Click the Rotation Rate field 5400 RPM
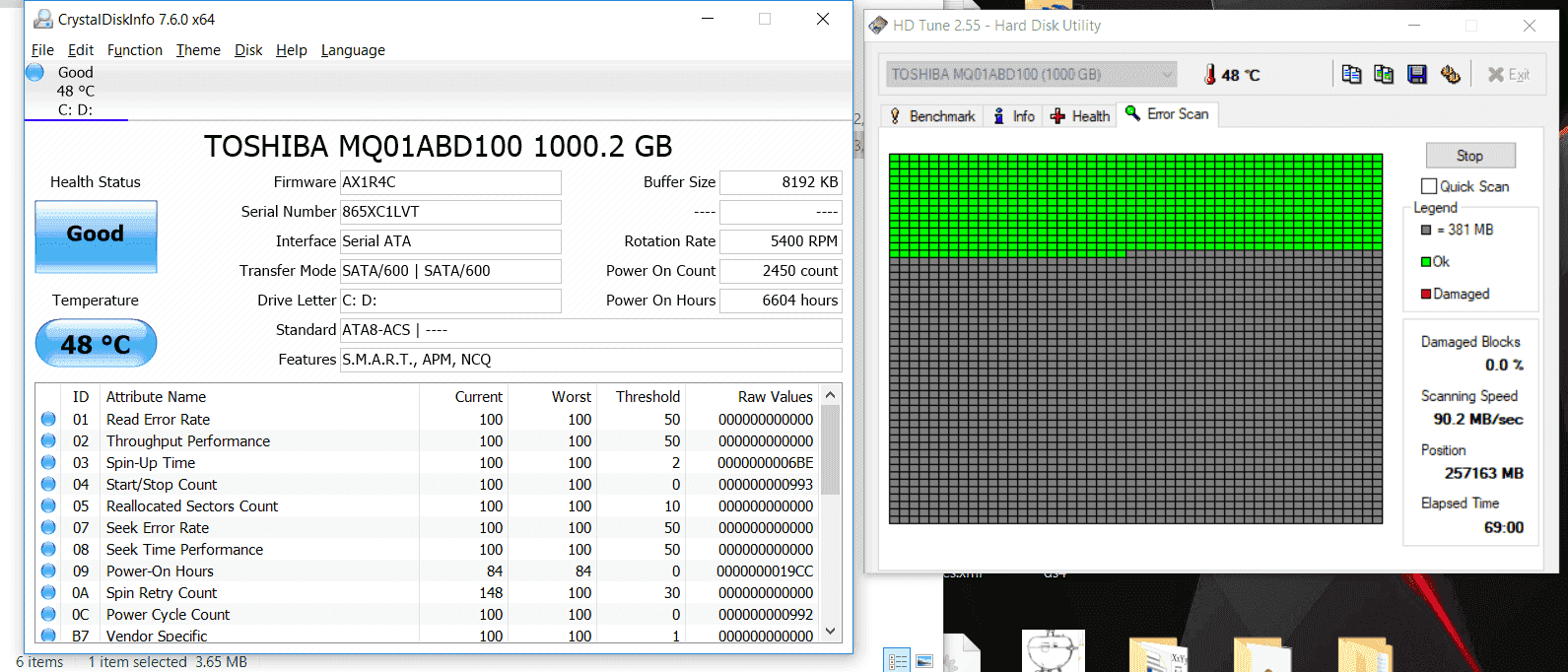Image resolution: width=1568 pixels, height=672 pixels. pyautogui.click(x=781, y=241)
